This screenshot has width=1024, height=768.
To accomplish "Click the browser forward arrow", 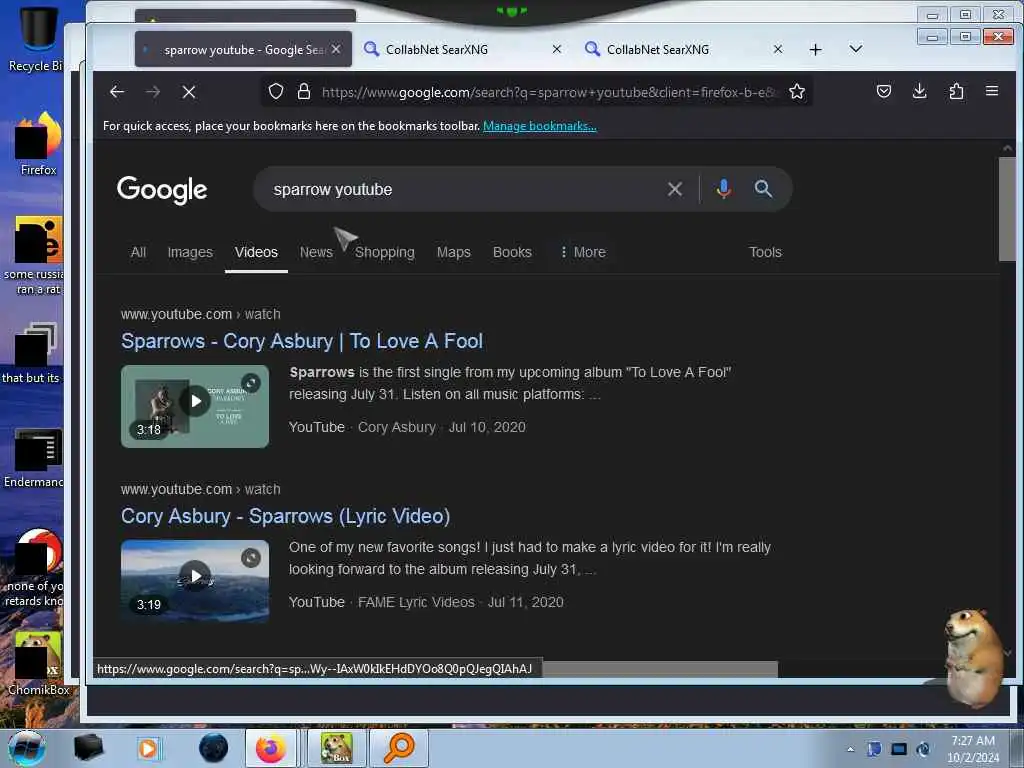I will 153,92.
